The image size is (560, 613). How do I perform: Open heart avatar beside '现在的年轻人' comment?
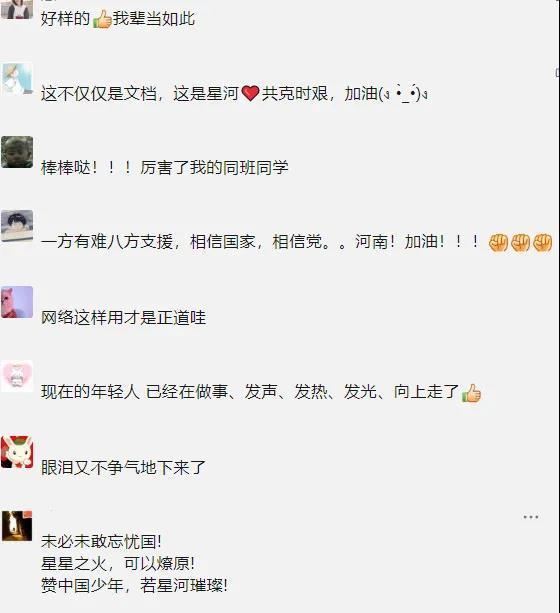17,376
